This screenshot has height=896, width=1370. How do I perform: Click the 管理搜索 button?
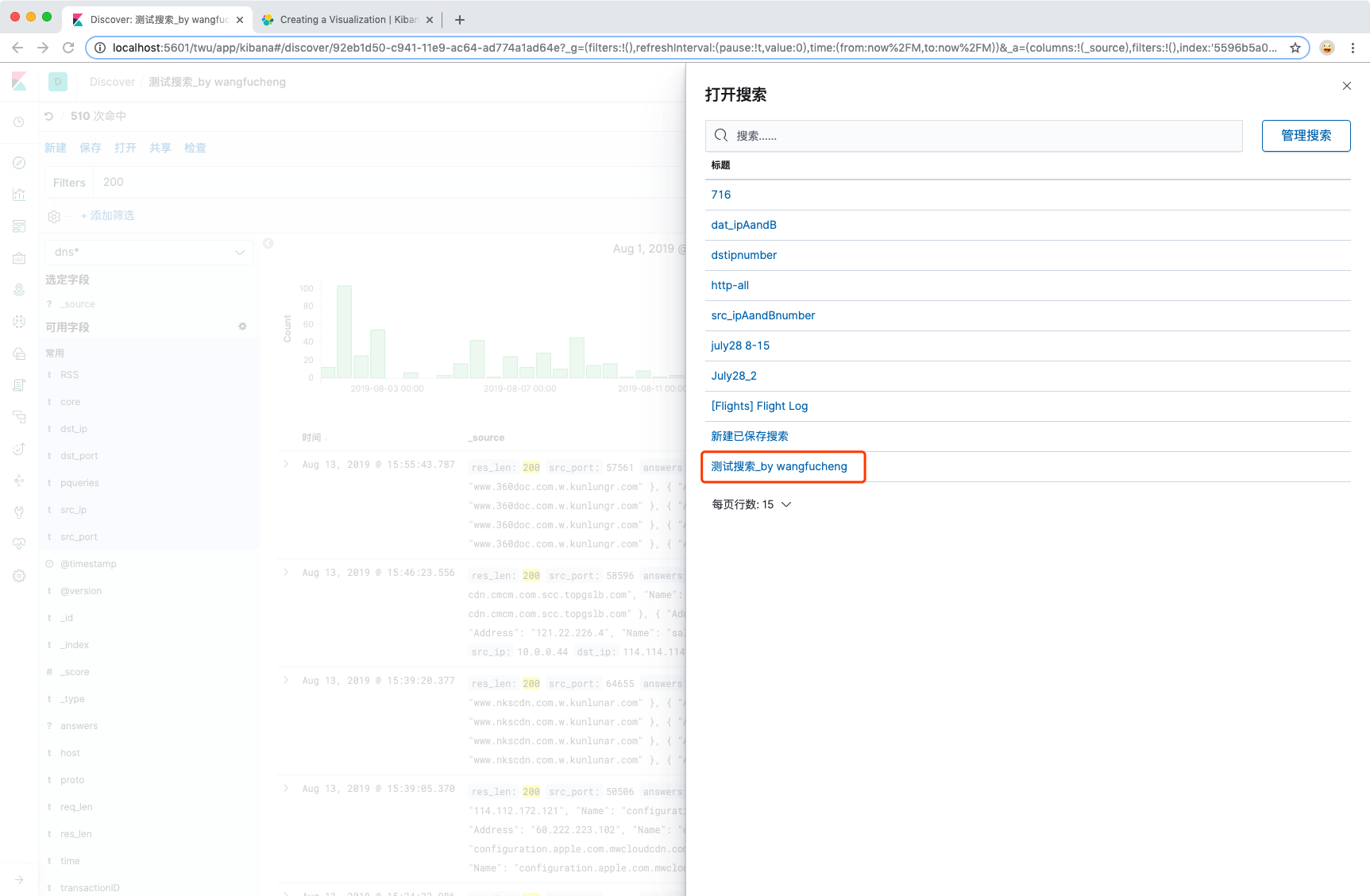point(1306,136)
